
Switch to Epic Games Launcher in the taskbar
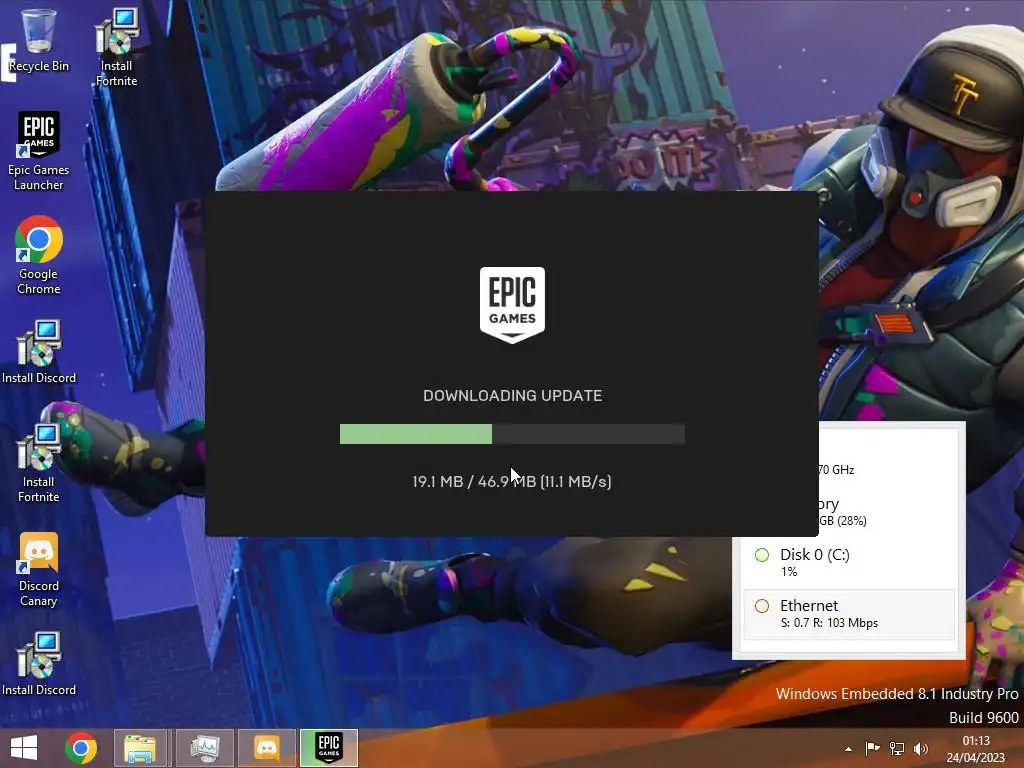click(x=329, y=748)
